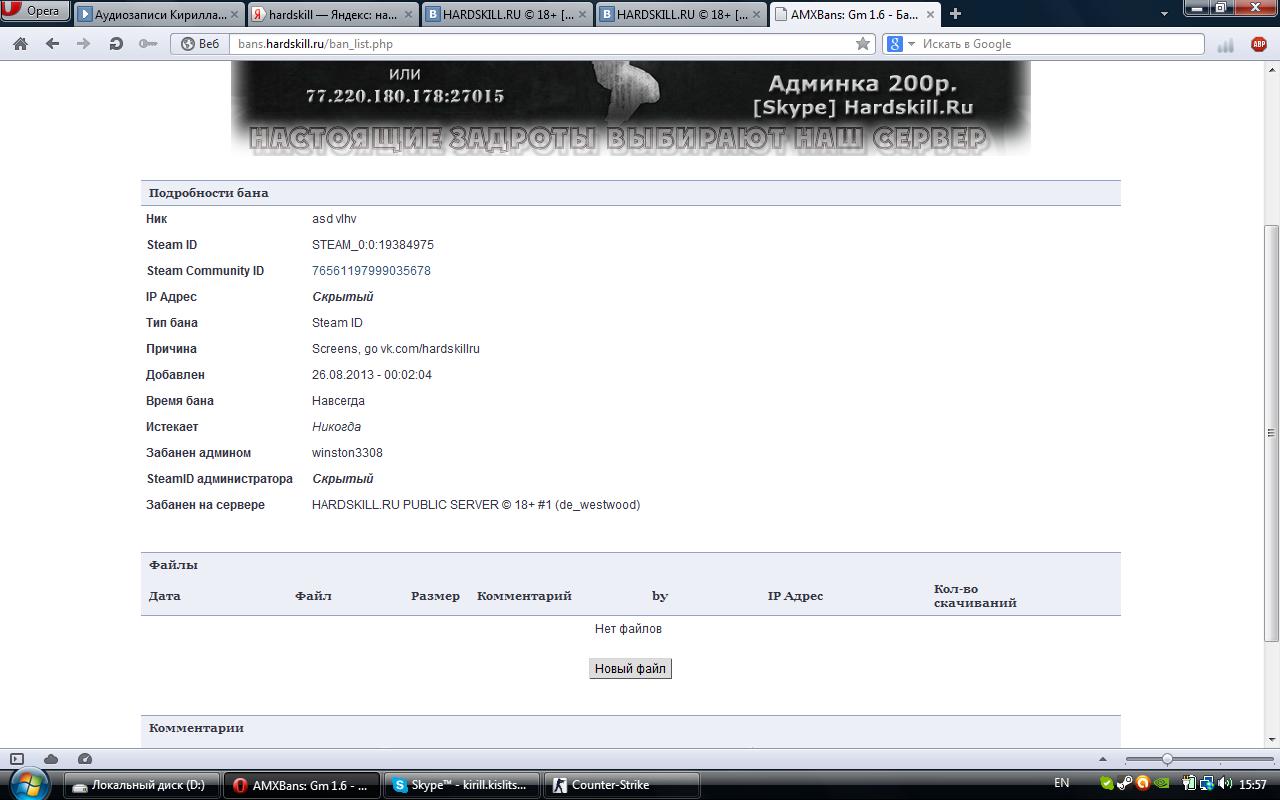Click the Нет файлов message
Screen dimensions: 1280x800
point(628,629)
